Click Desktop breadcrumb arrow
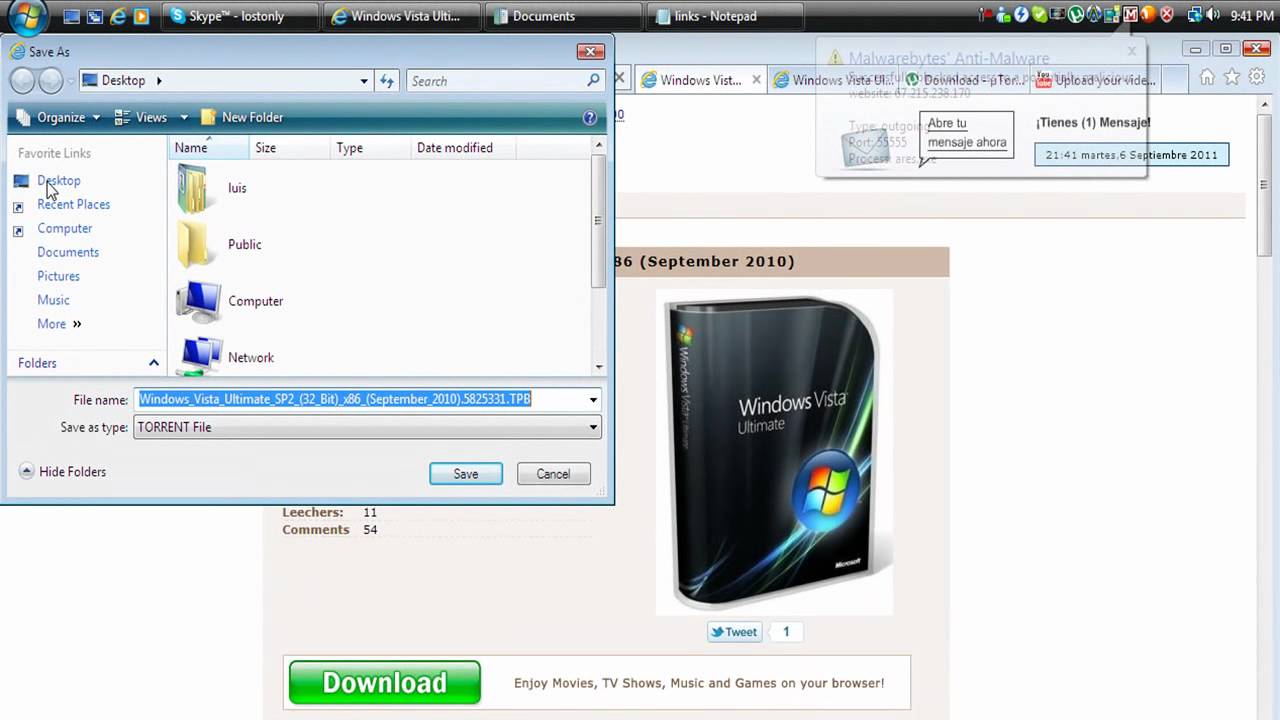The image size is (1280, 720). (159, 81)
